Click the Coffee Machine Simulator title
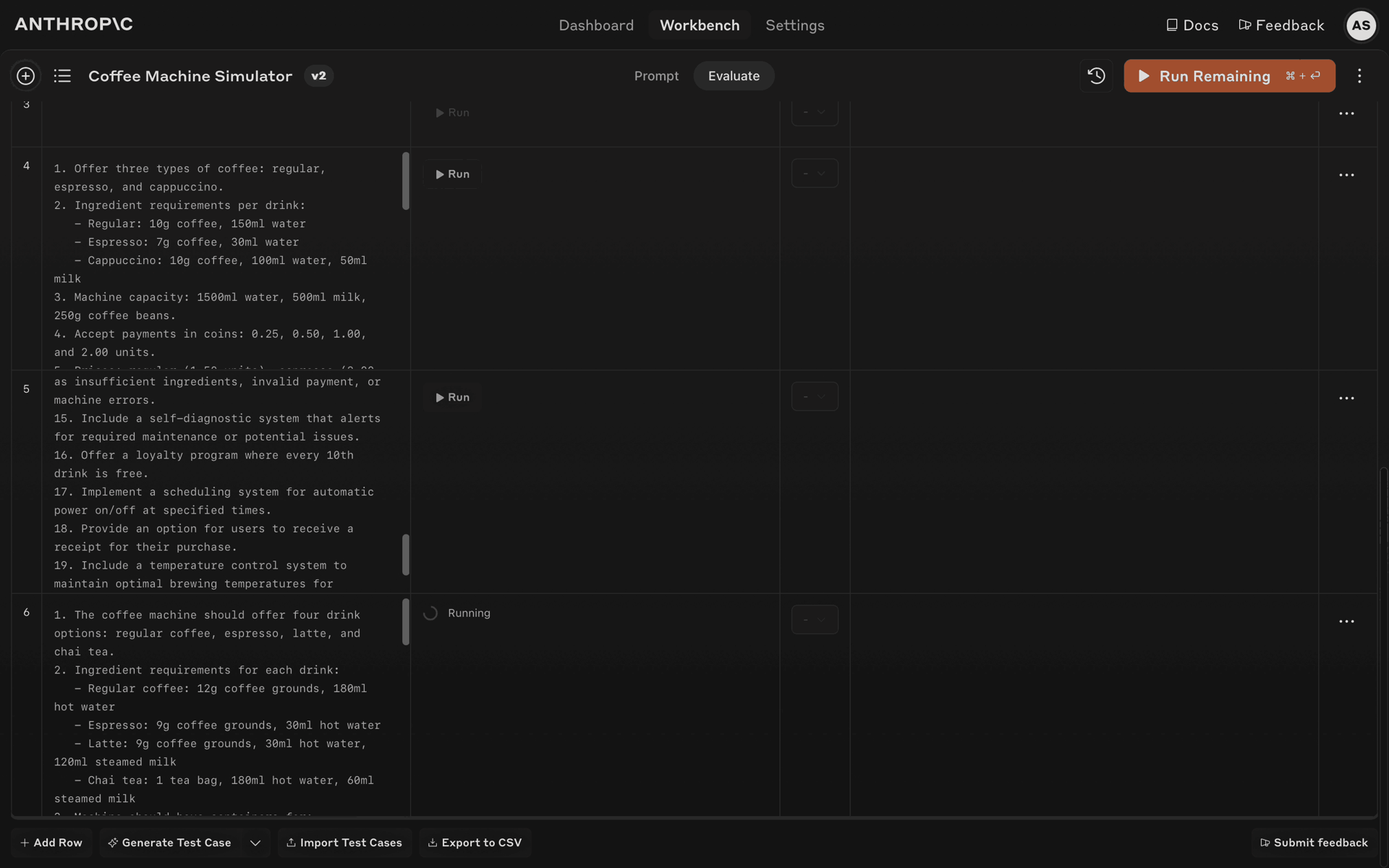Image resolution: width=1389 pixels, height=868 pixels. pyautogui.click(x=190, y=76)
